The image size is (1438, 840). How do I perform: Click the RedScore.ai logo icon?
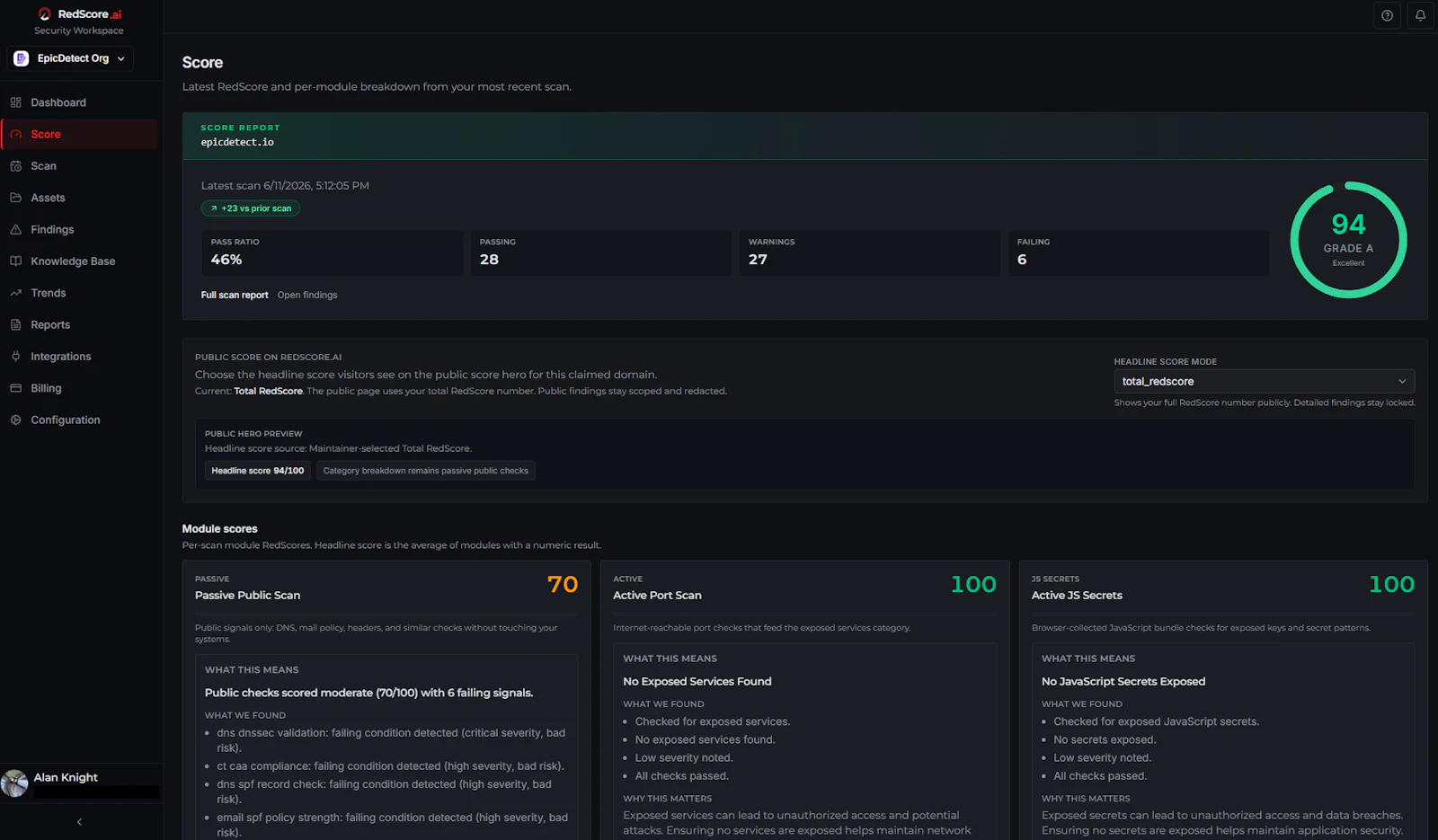pos(45,14)
